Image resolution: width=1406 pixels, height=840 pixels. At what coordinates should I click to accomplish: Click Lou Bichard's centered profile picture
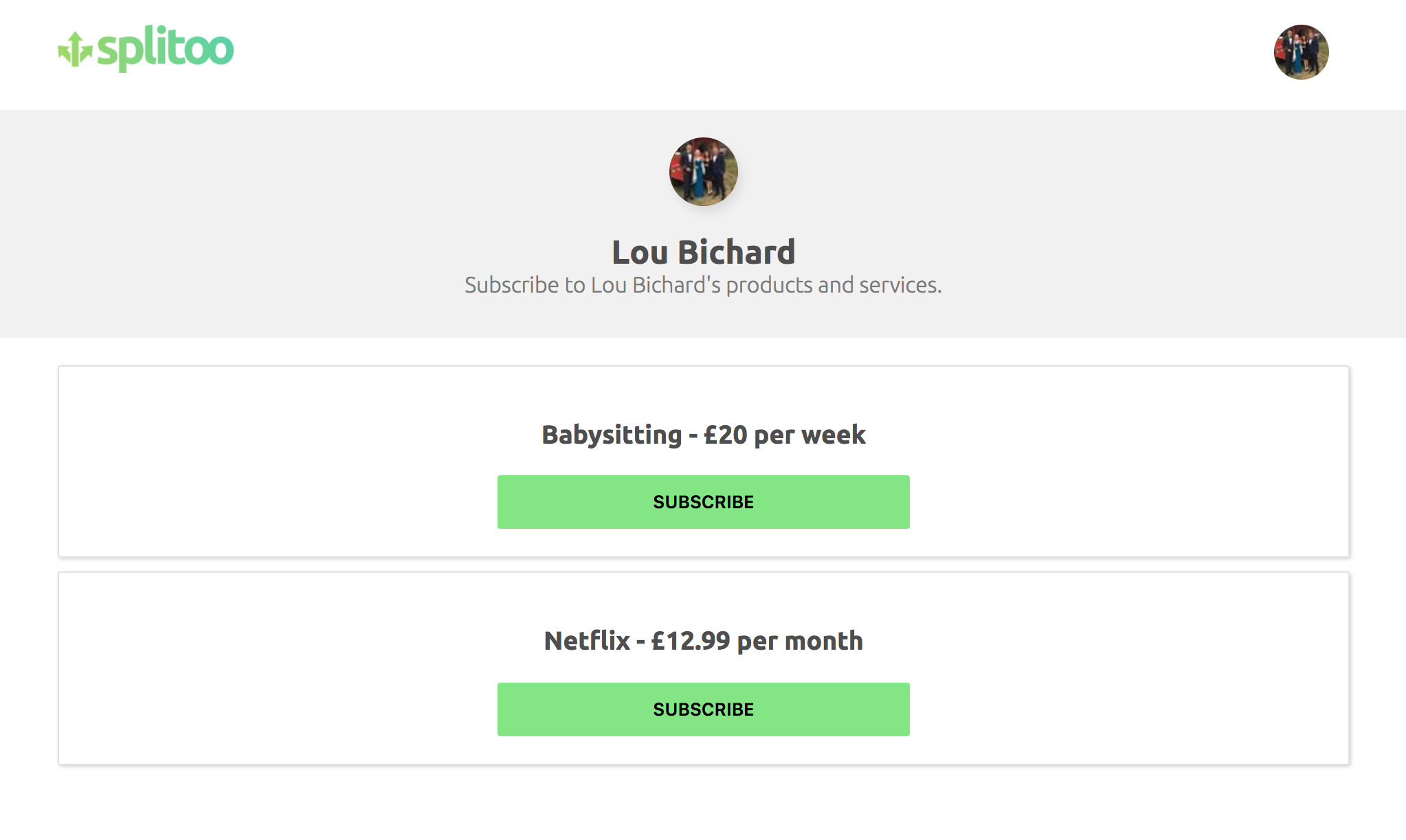click(703, 172)
